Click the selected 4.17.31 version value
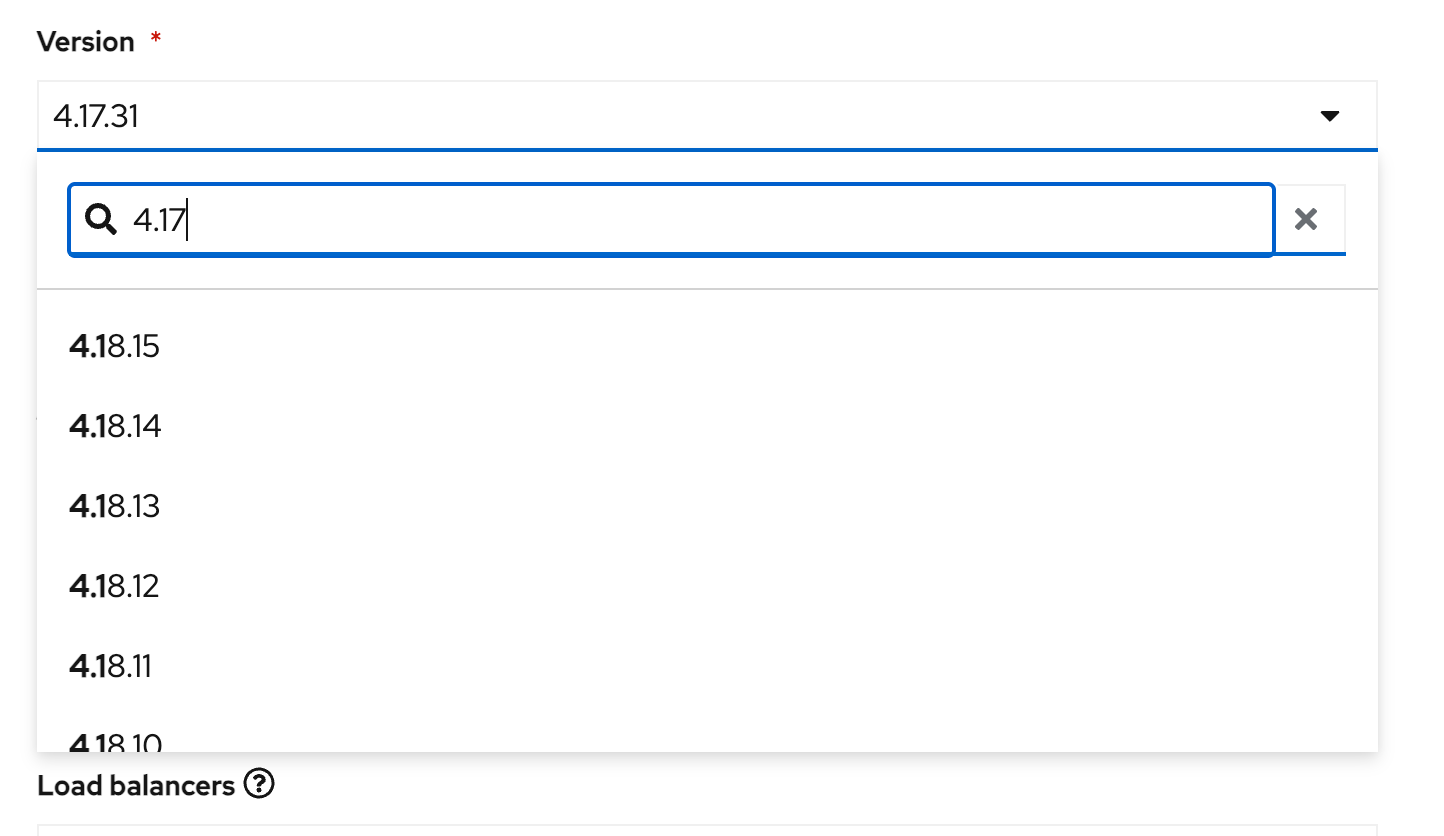 click(x=97, y=117)
